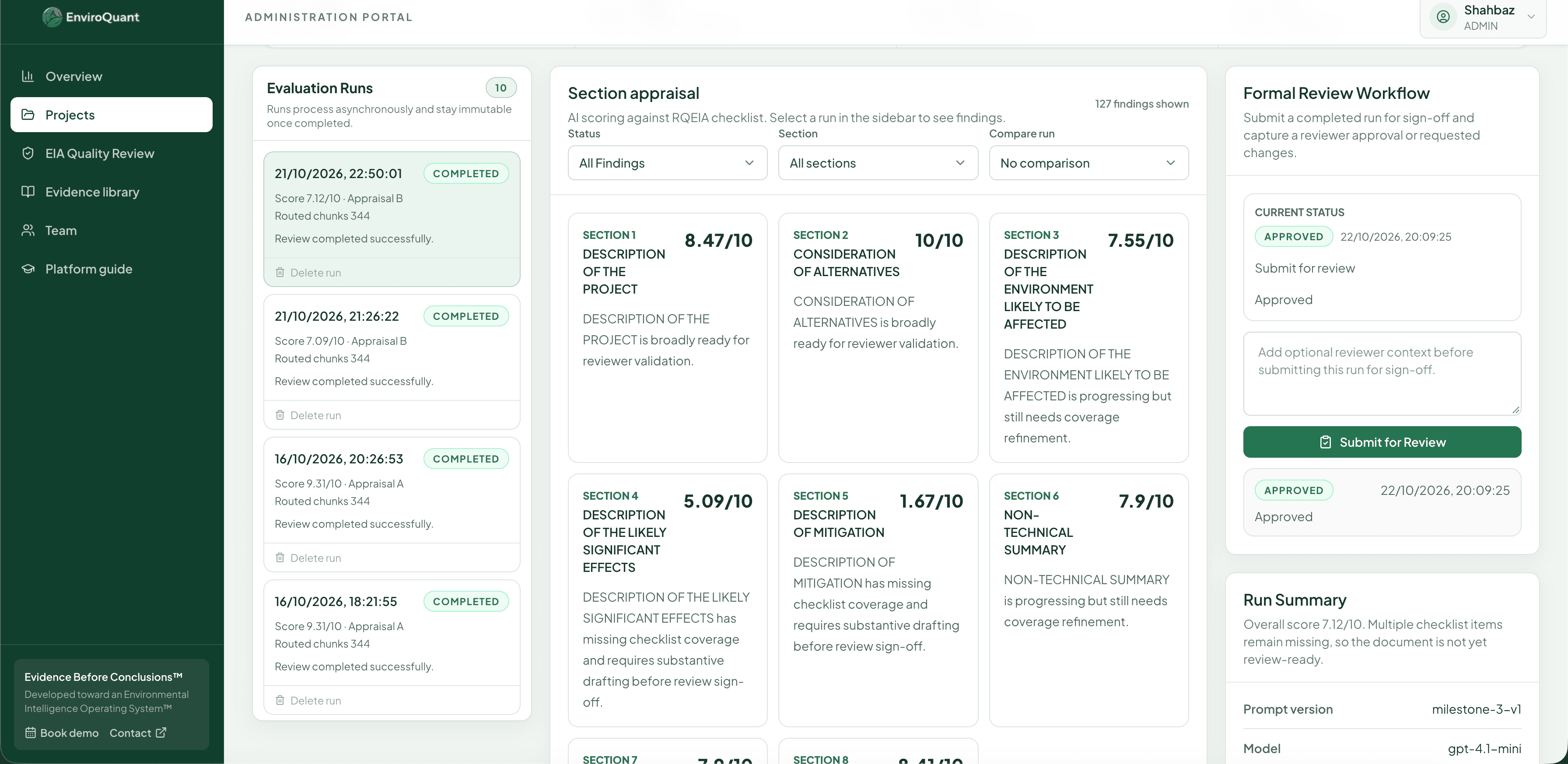Click trash icon for the 20:26:53 run
1568x764 pixels.
[x=280, y=557]
